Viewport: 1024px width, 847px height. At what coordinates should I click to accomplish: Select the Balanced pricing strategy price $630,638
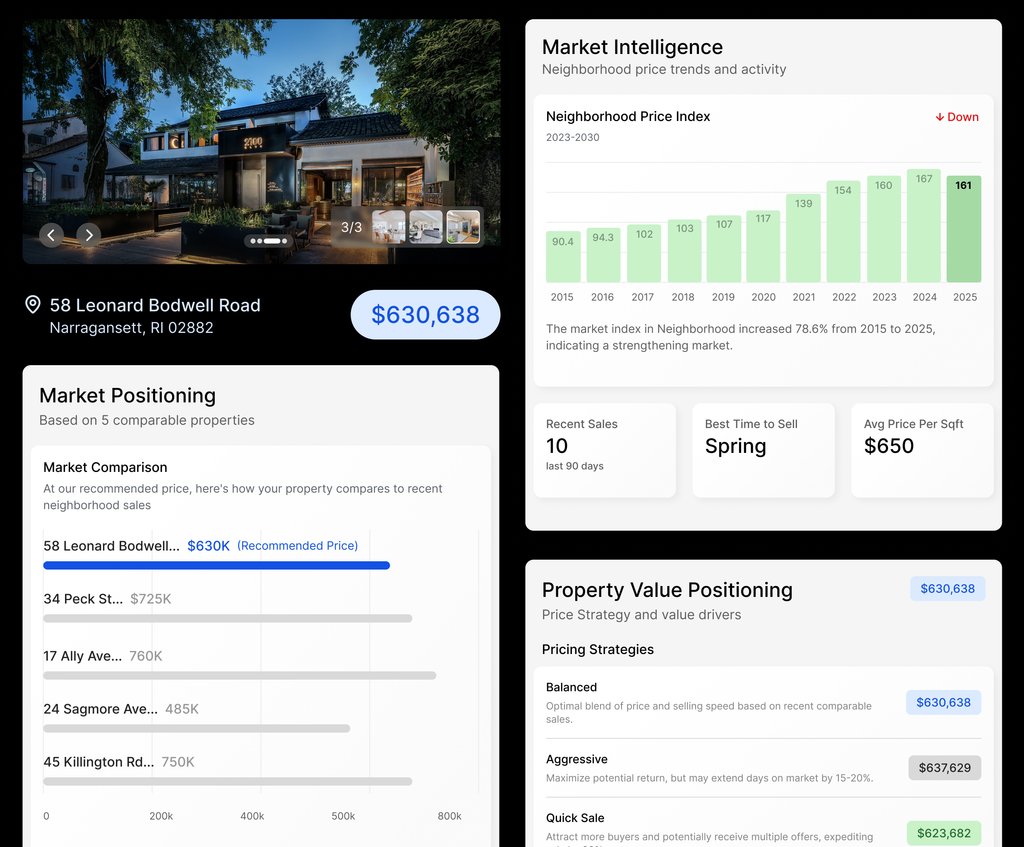click(x=943, y=702)
